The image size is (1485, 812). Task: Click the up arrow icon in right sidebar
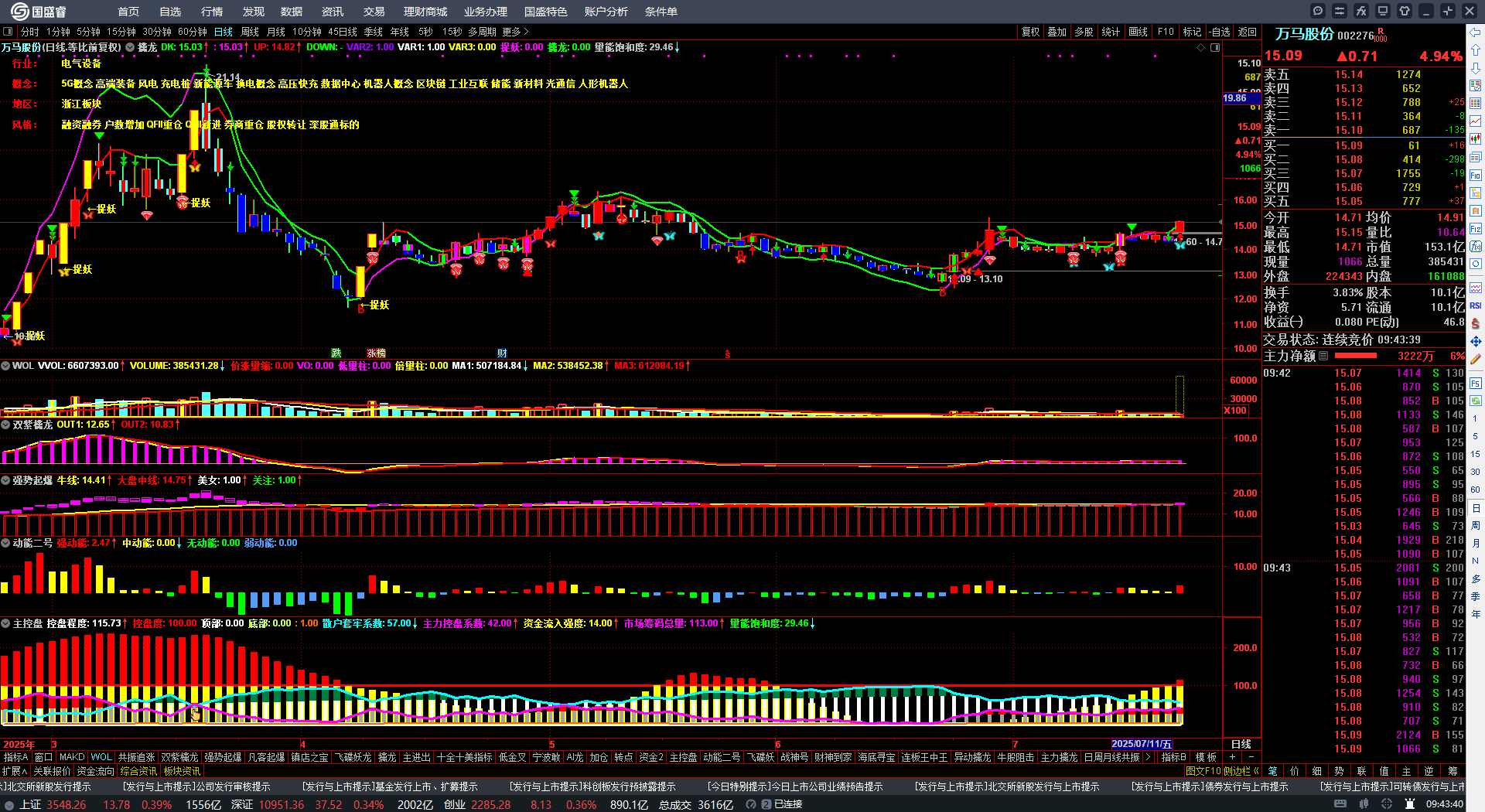pos(1476,50)
